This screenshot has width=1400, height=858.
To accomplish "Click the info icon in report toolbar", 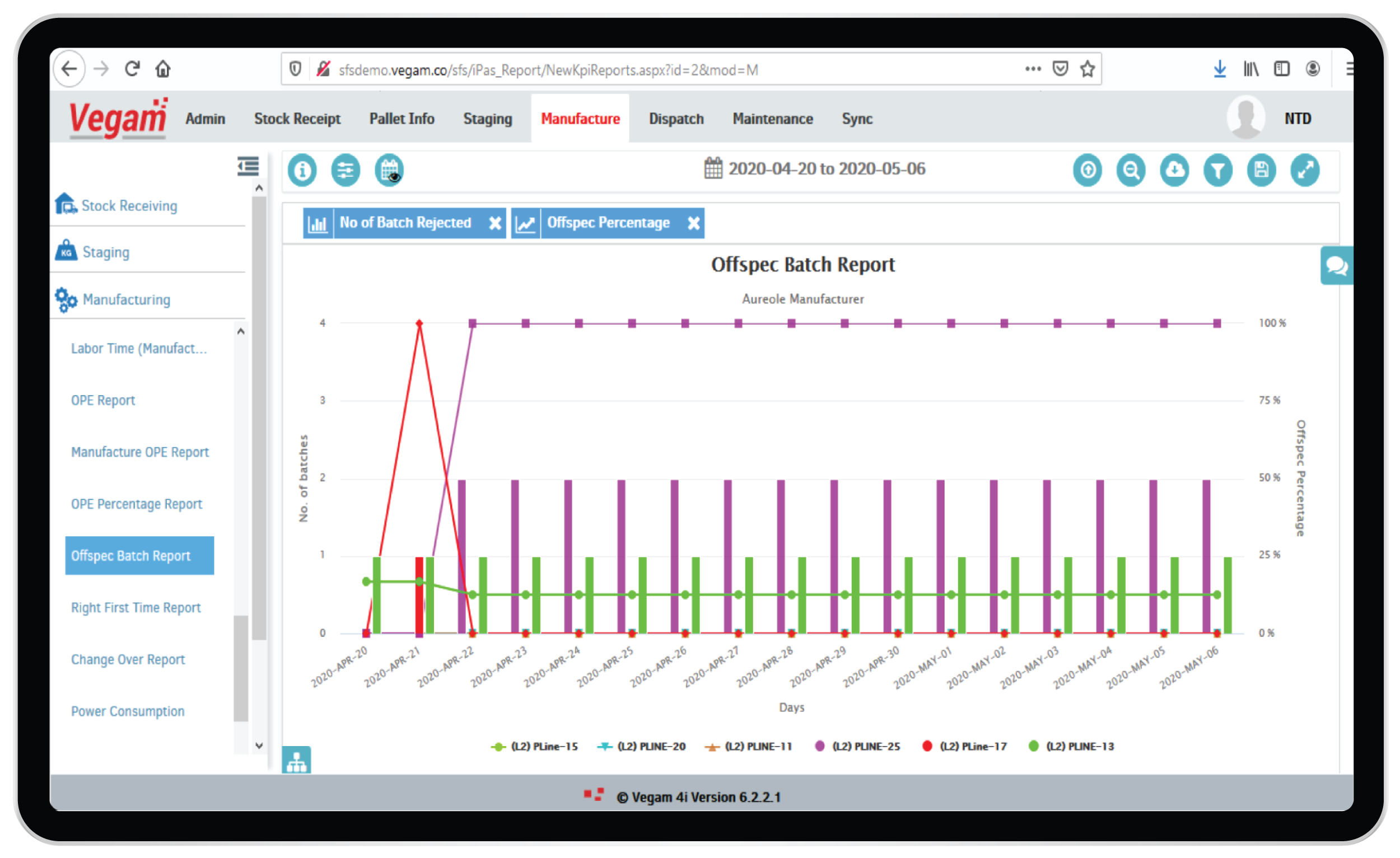I will tap(302, 170).
